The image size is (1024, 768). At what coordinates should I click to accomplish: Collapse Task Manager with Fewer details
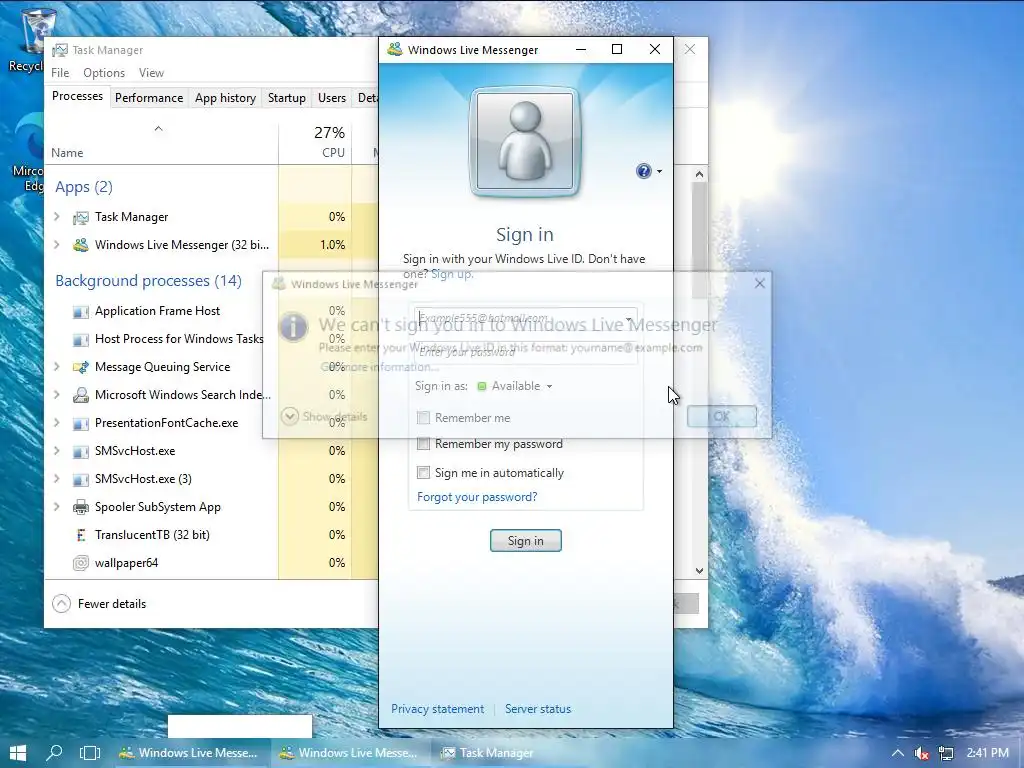(100, 603)
